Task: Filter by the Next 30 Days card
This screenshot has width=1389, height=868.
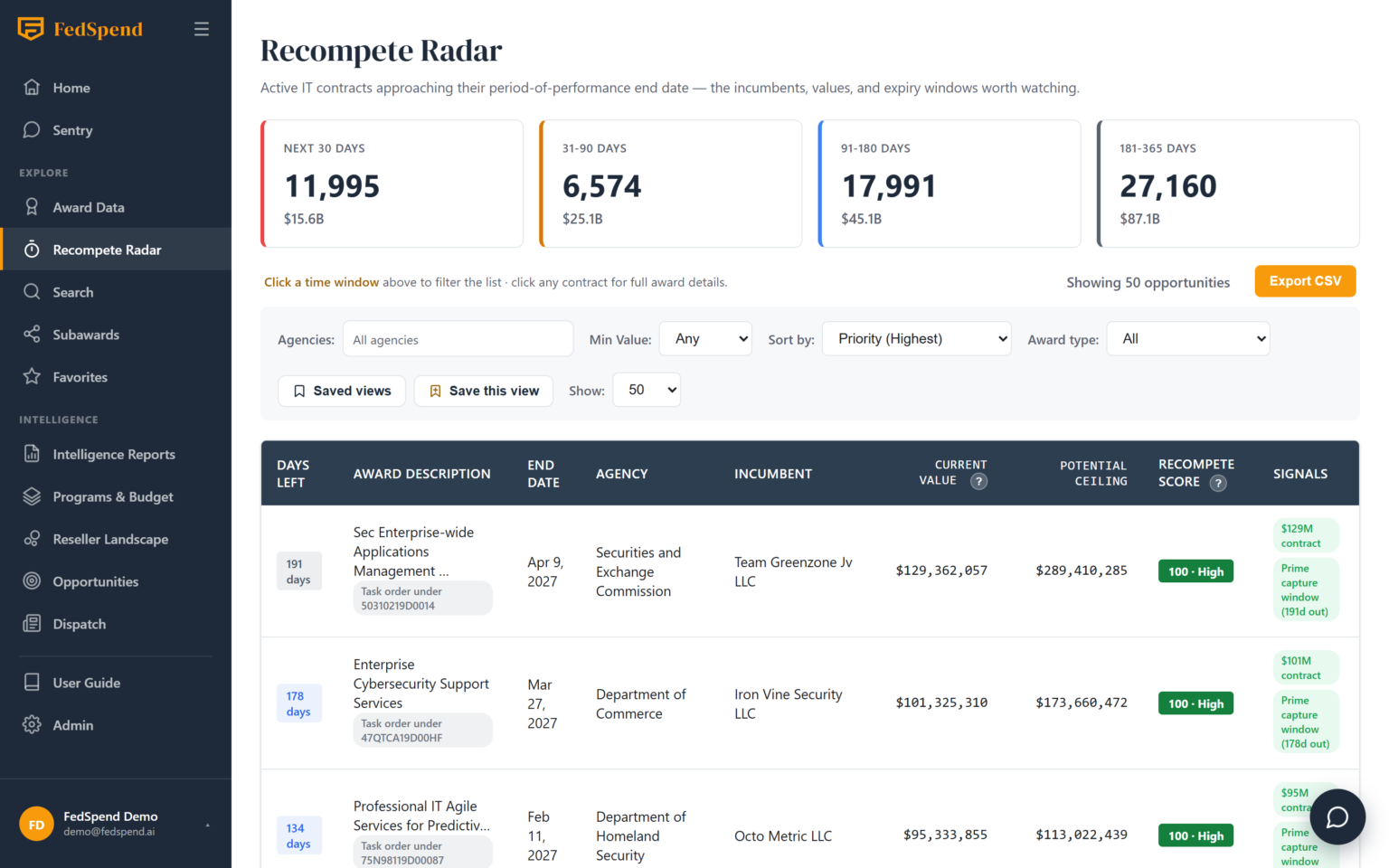Action: (392, 184)
